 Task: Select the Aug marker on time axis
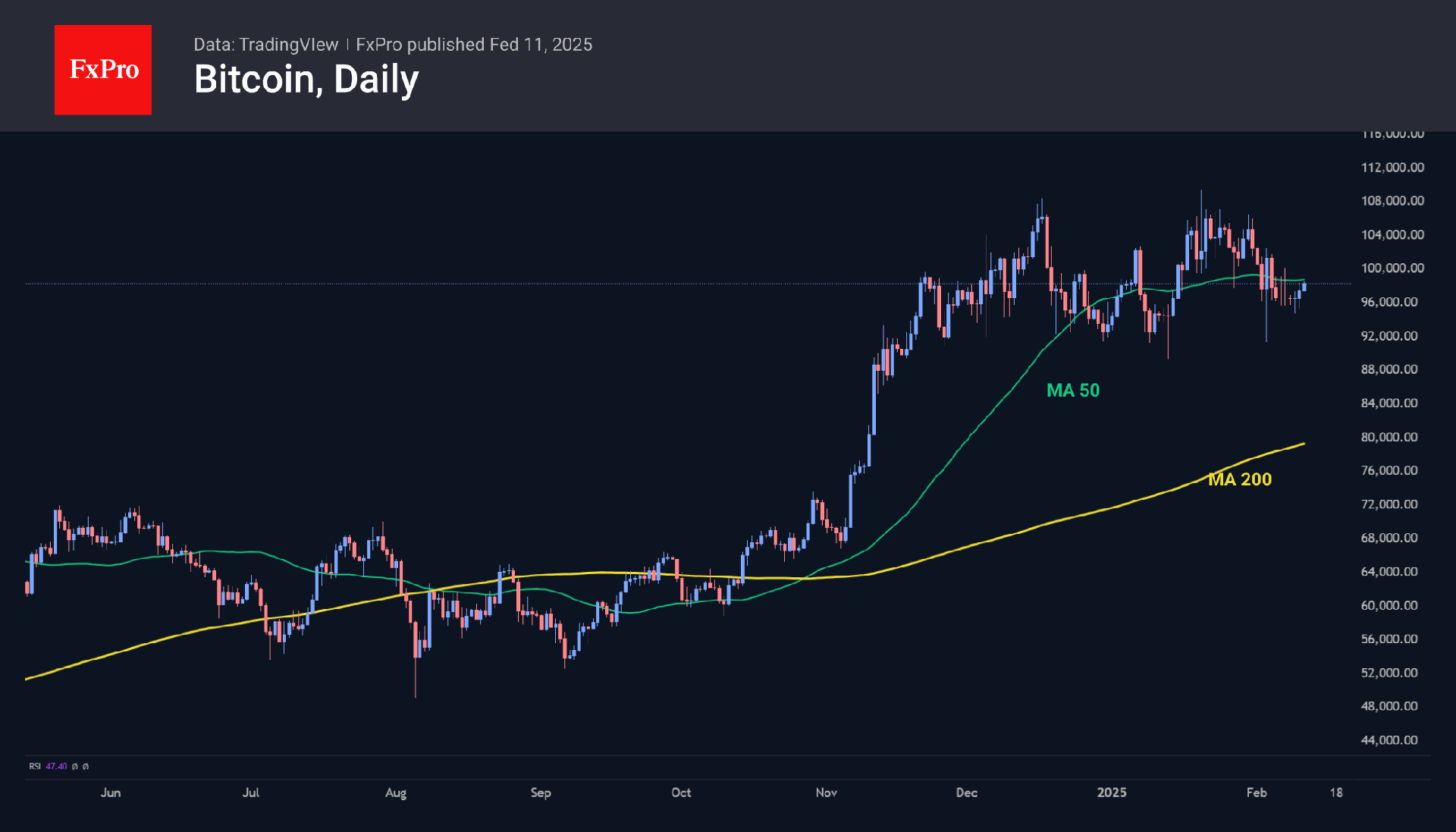[x=396, y=793]
